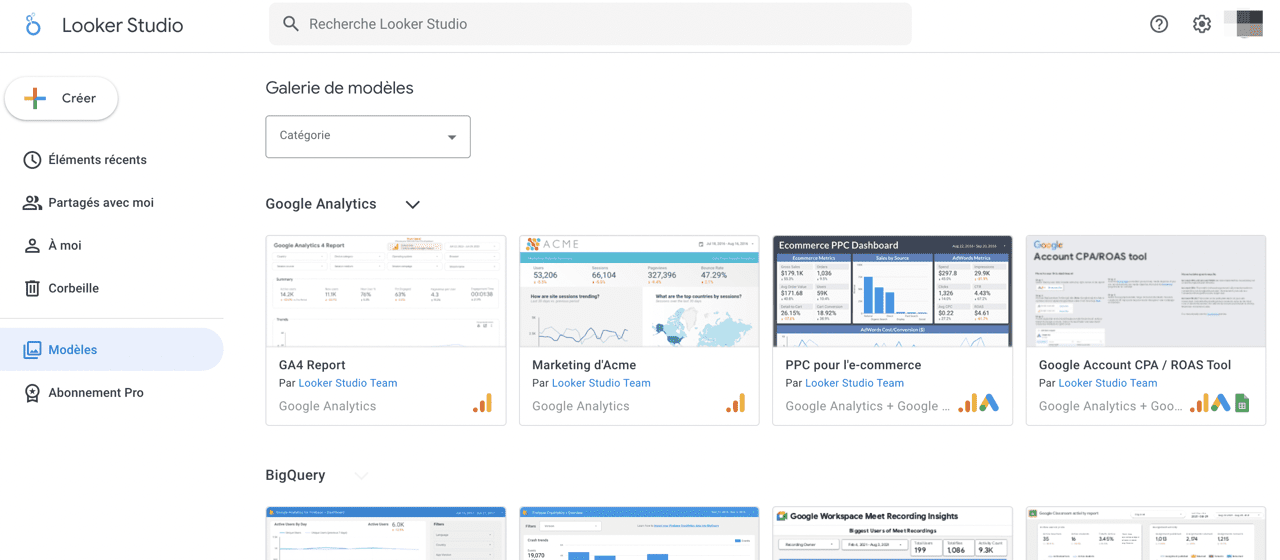1280x560 pixels.
Task: Focus the Recherche Looker Studio search field
Action: [590, 24]
